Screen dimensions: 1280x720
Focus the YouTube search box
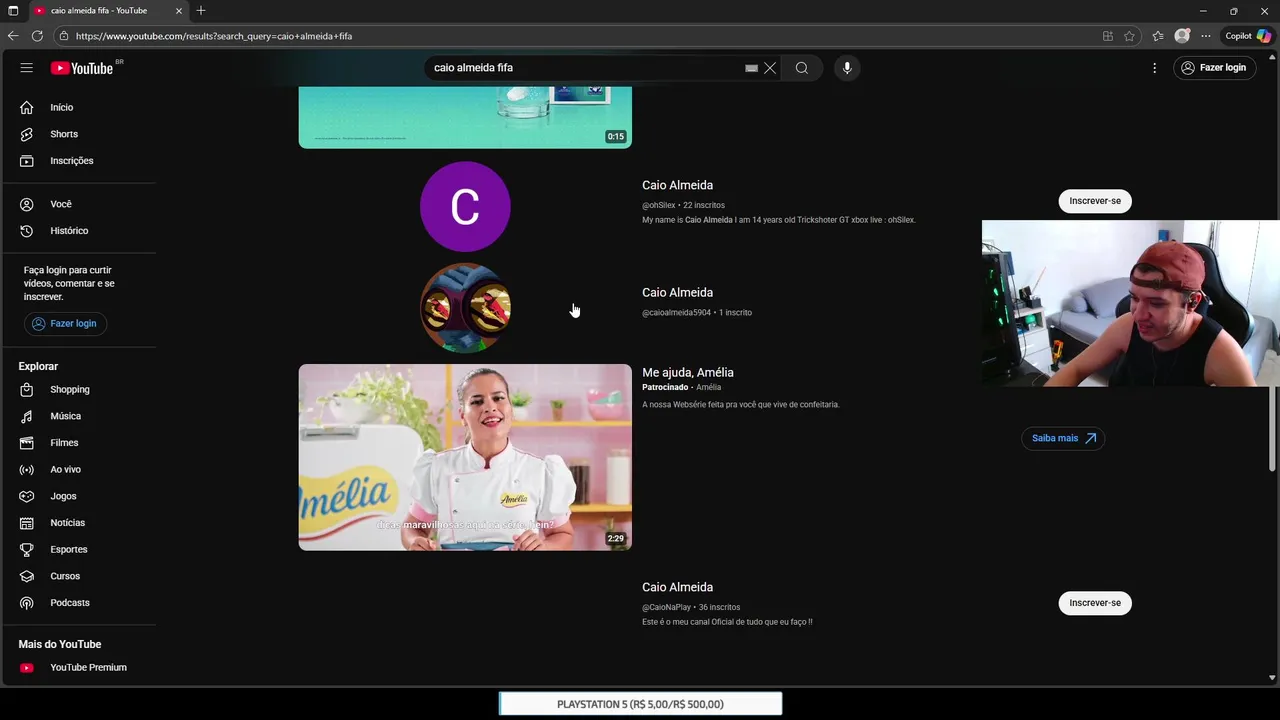pos(586,68)
